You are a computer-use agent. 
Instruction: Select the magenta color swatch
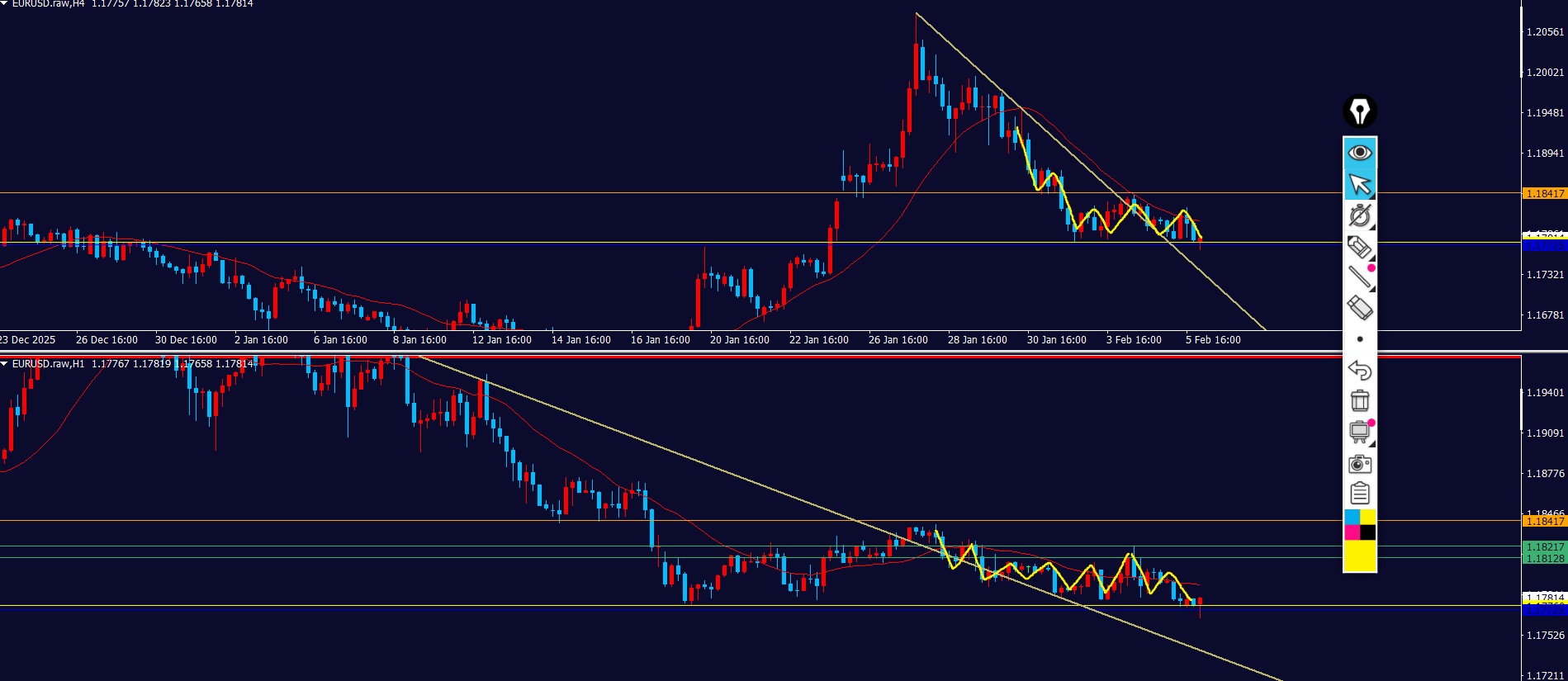pos(1352,532)
